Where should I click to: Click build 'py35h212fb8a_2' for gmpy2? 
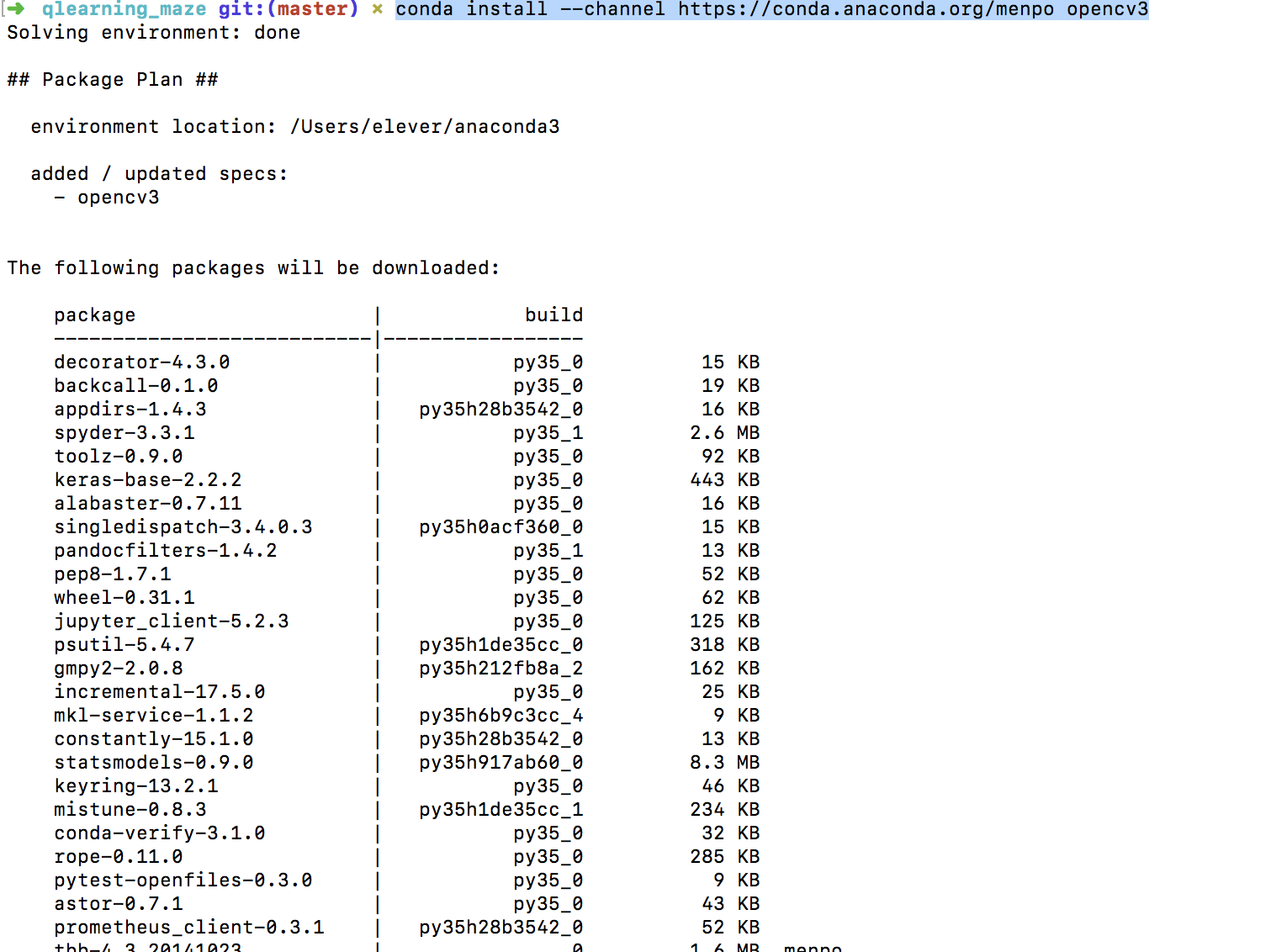point(501,669)
